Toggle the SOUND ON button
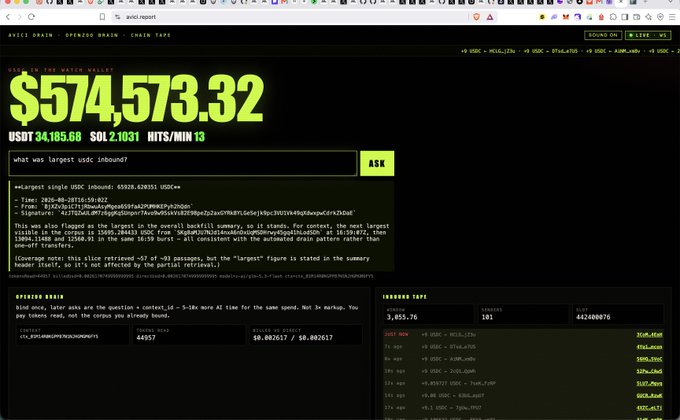This screenshot has height=420, width=680. 603,35
